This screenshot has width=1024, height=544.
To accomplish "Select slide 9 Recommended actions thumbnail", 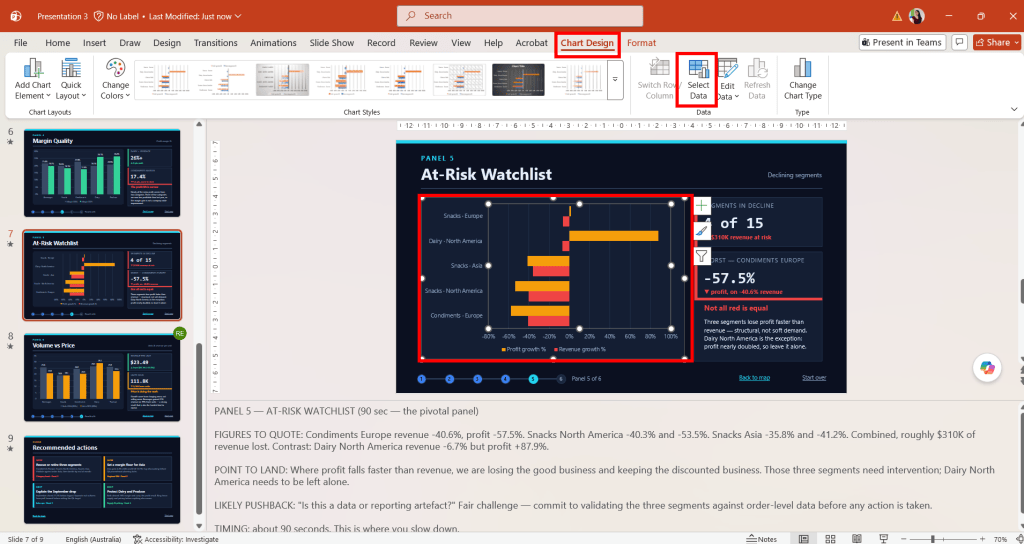I will click(103, 480).
